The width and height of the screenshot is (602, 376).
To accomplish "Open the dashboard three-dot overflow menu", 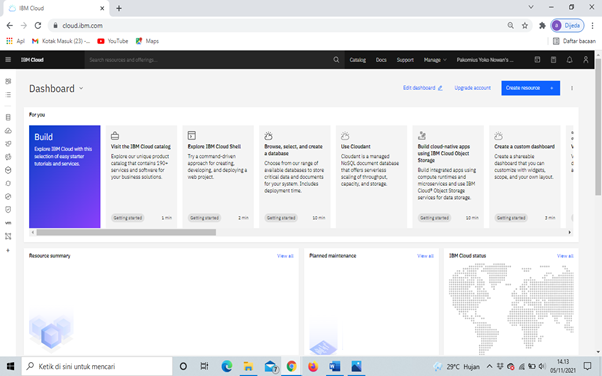I will 572,88.
